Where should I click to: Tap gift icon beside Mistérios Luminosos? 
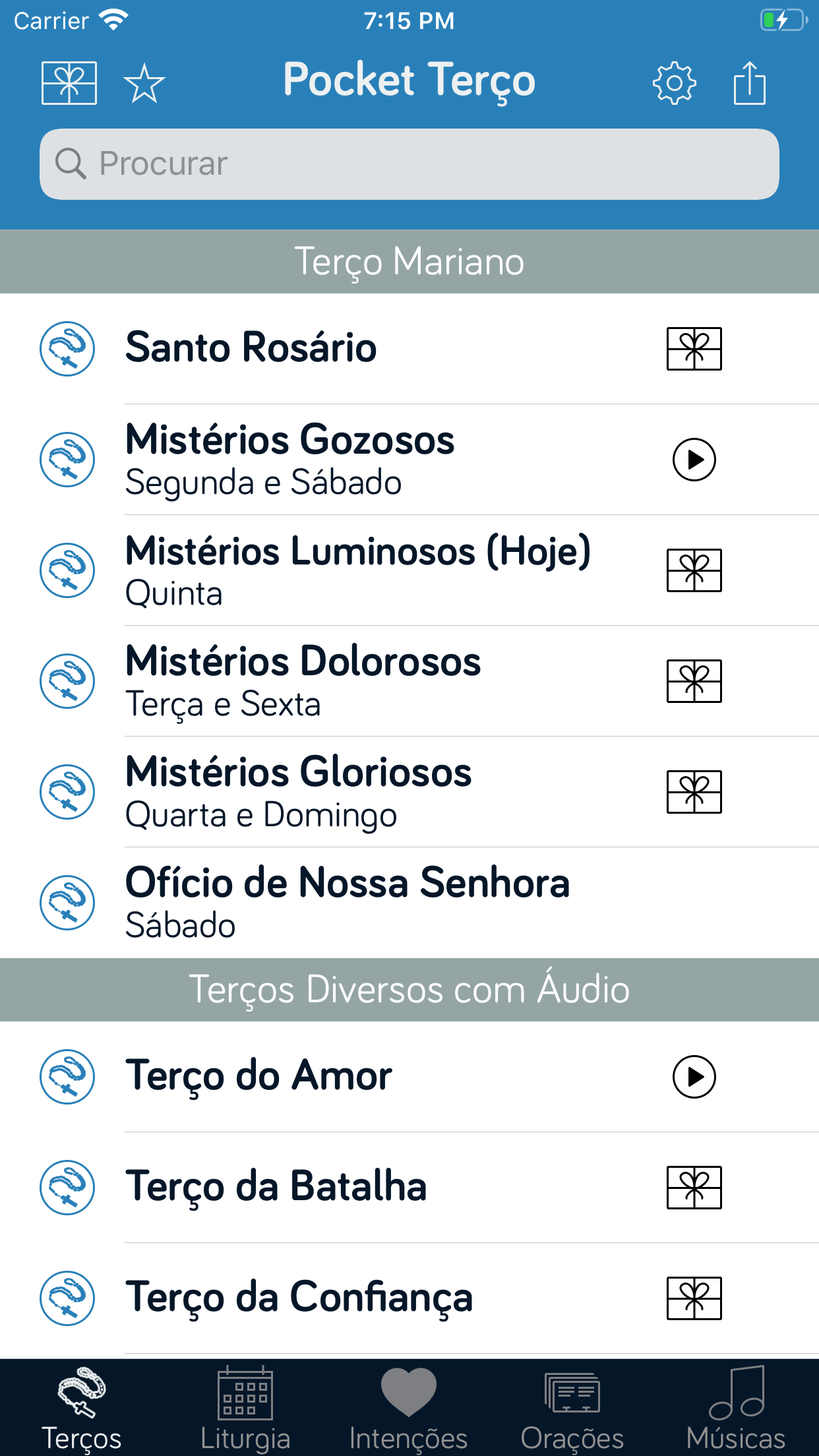(694, 570)
